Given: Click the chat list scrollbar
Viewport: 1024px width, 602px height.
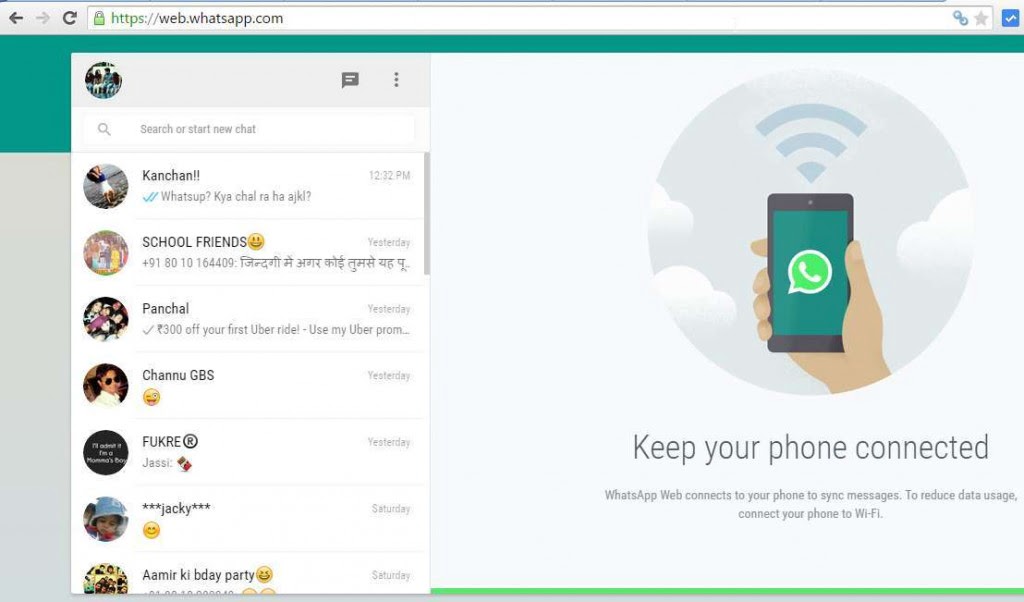Looking at the screenshot, I should (x=427, y=214).
